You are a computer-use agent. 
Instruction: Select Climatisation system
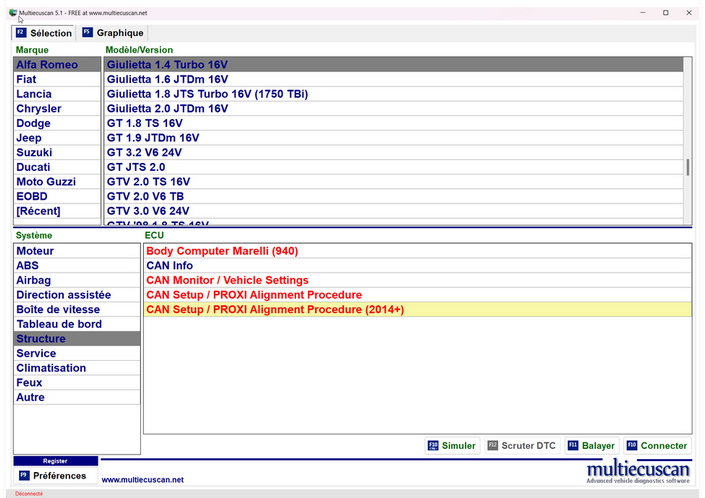[77, 368]
